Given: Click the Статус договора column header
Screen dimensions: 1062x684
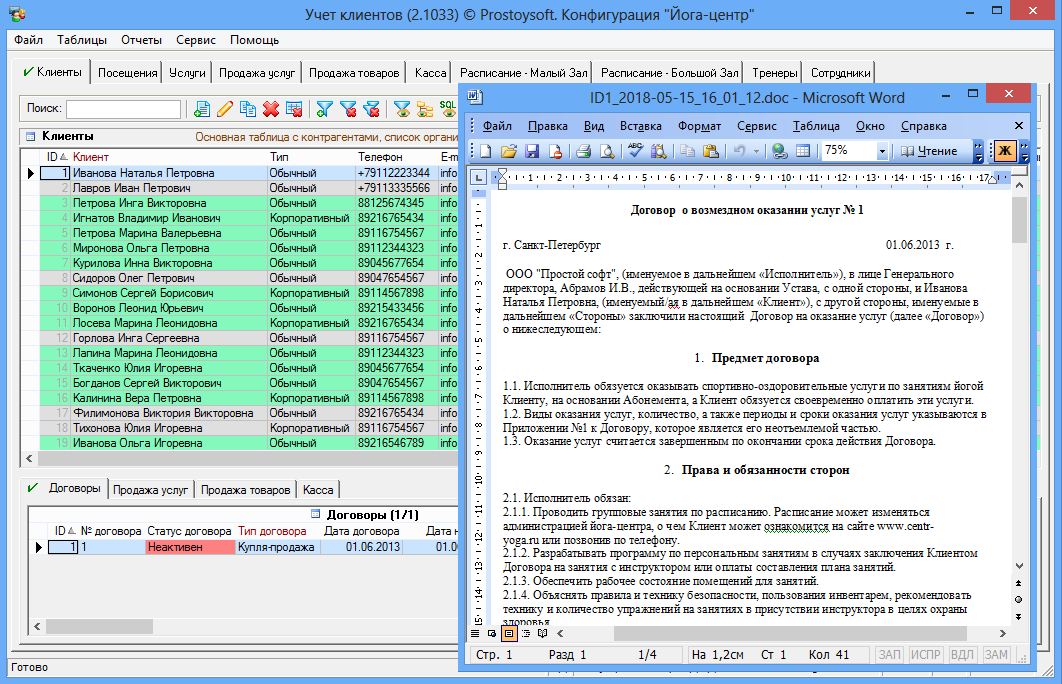Looking at the screenshot, I should point(190,531).
